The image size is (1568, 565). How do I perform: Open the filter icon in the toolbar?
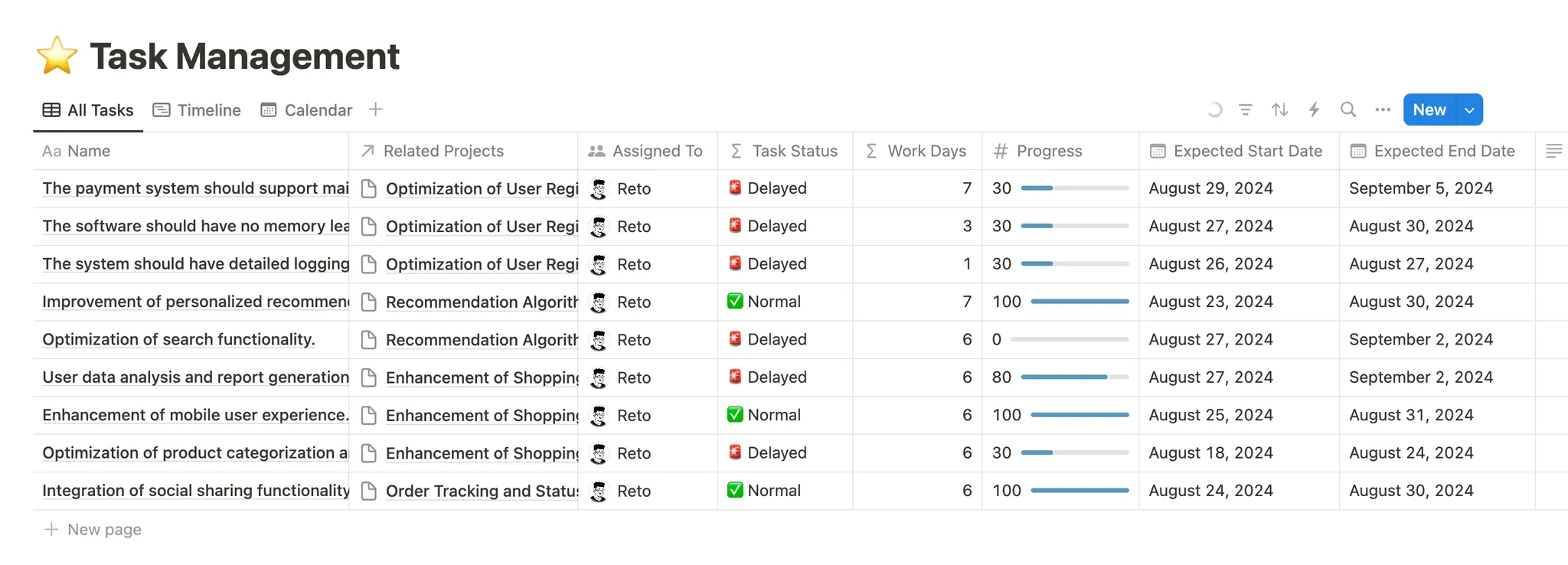click(1246, 109)
